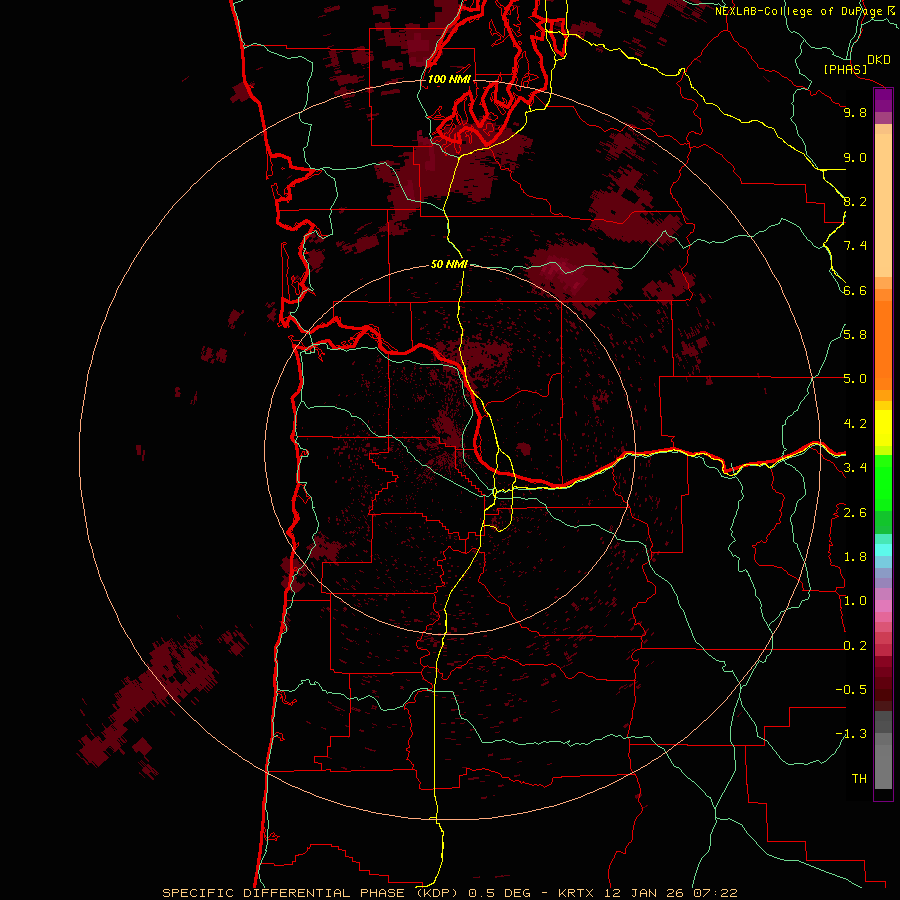
Task: Pick the pale peach band of the color scale
Action: tap(883, 205)
